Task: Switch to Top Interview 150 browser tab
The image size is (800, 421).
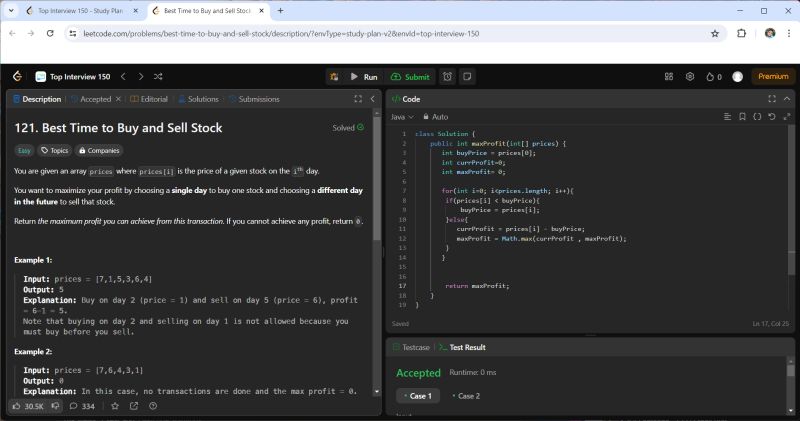Action: pos(82,11)
